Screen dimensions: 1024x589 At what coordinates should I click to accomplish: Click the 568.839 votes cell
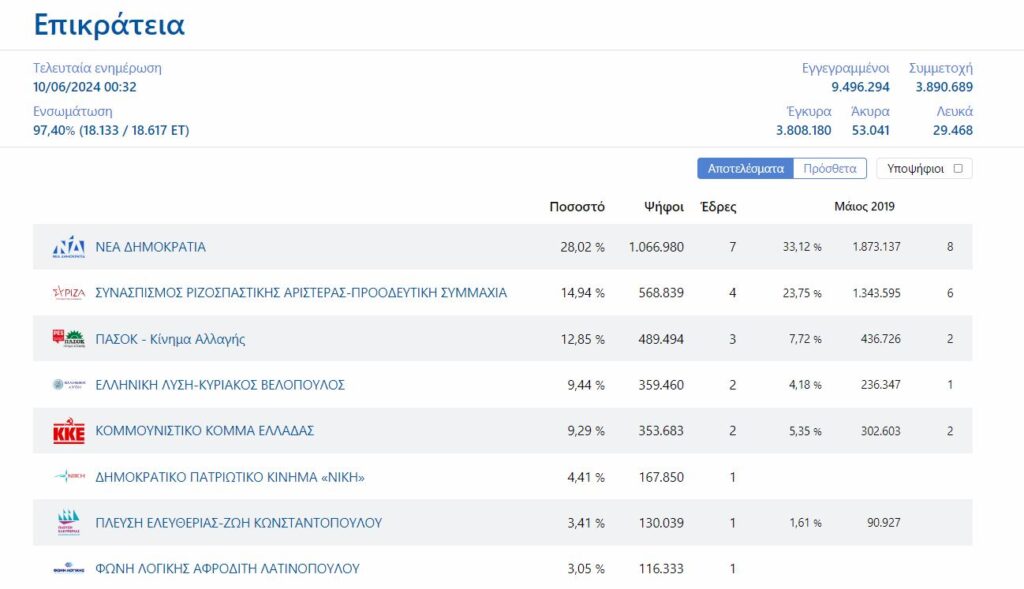pyautogui.click(x=661, y=293)
